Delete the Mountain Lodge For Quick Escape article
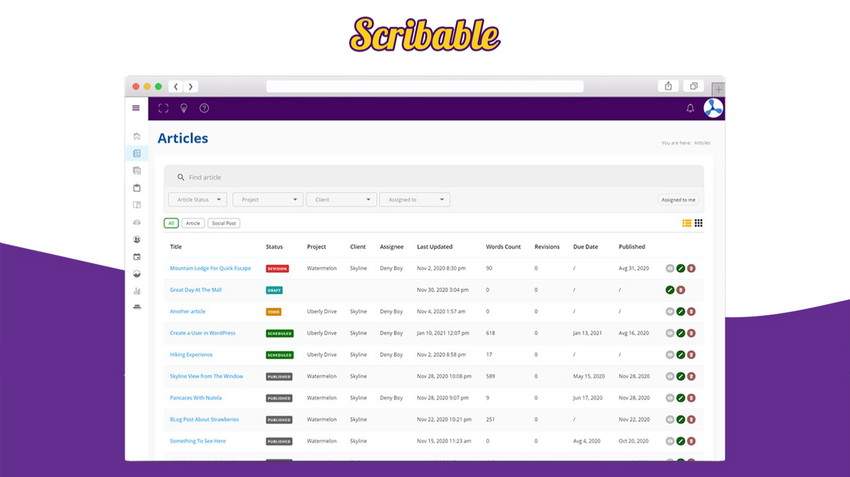850x477 pixels. click(691, 268)
